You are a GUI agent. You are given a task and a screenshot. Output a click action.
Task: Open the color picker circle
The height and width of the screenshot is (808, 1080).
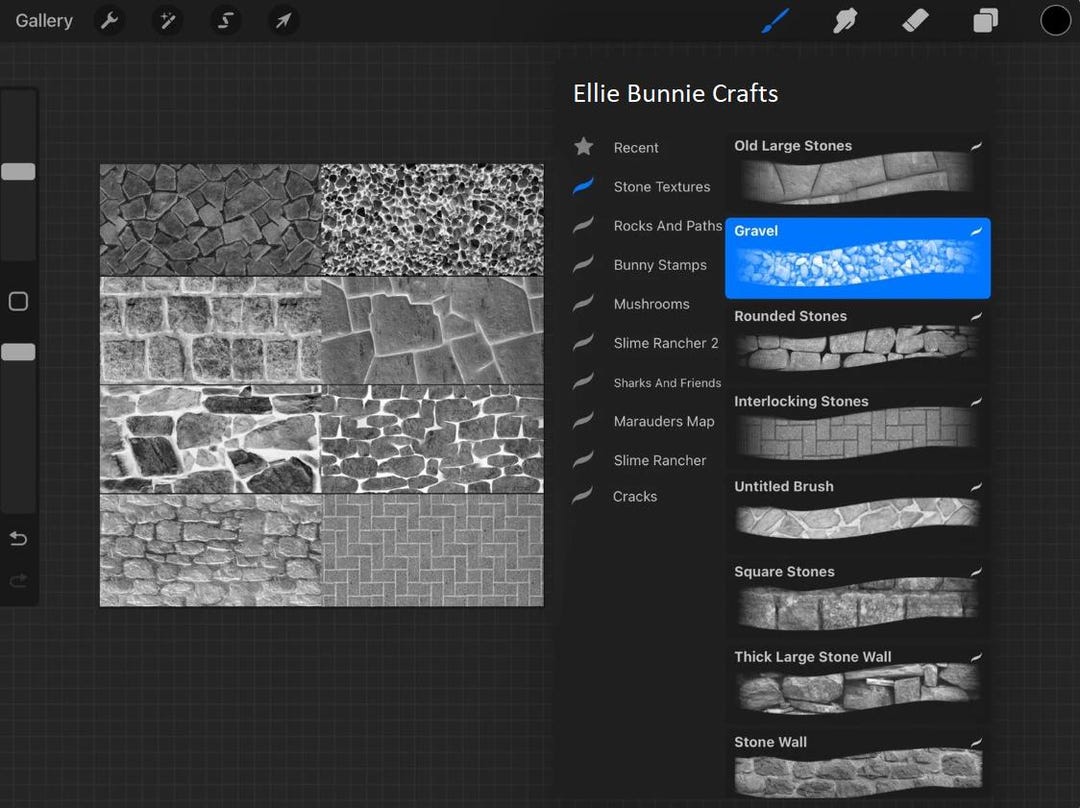1056,20
